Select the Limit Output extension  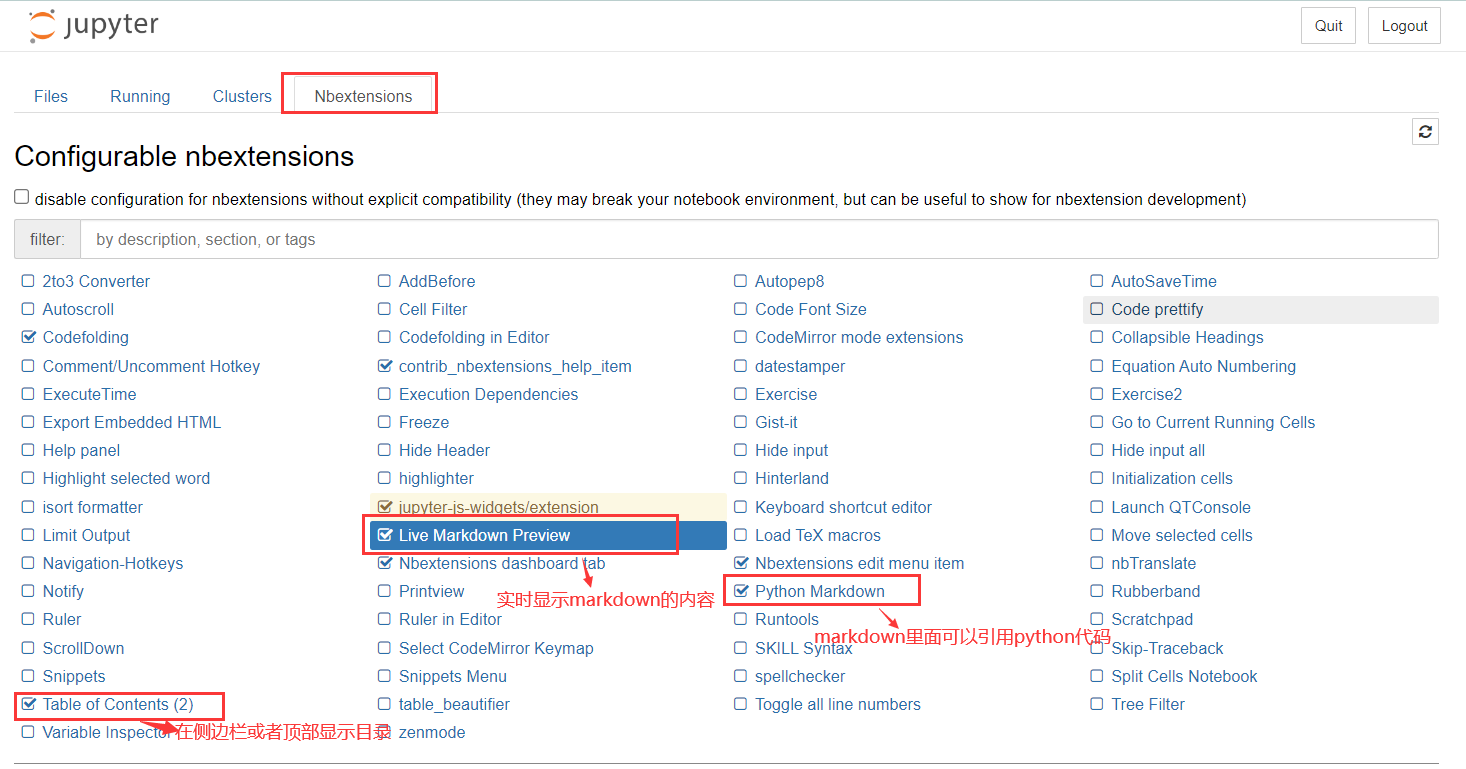pyautogui.click(x=86, y=536)
